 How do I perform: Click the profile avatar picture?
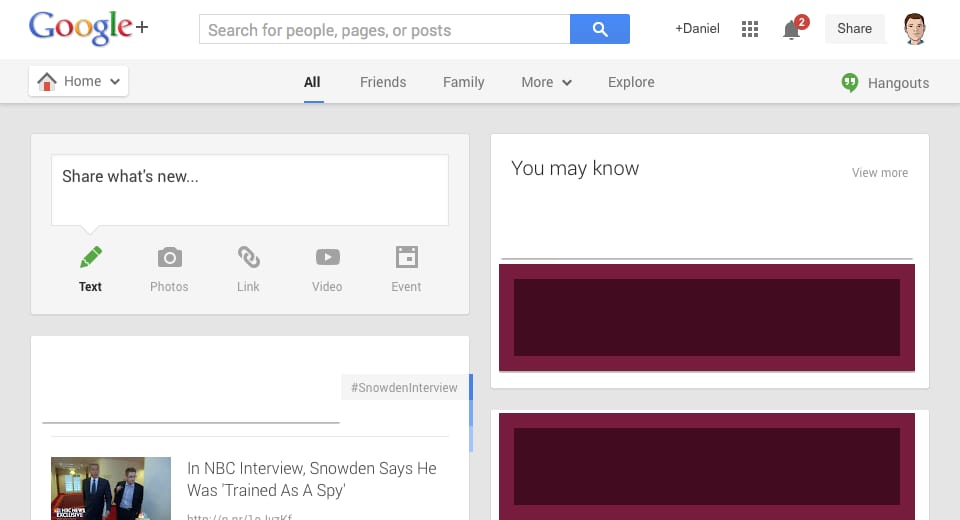pyautogui.click(x=915, y=29)
